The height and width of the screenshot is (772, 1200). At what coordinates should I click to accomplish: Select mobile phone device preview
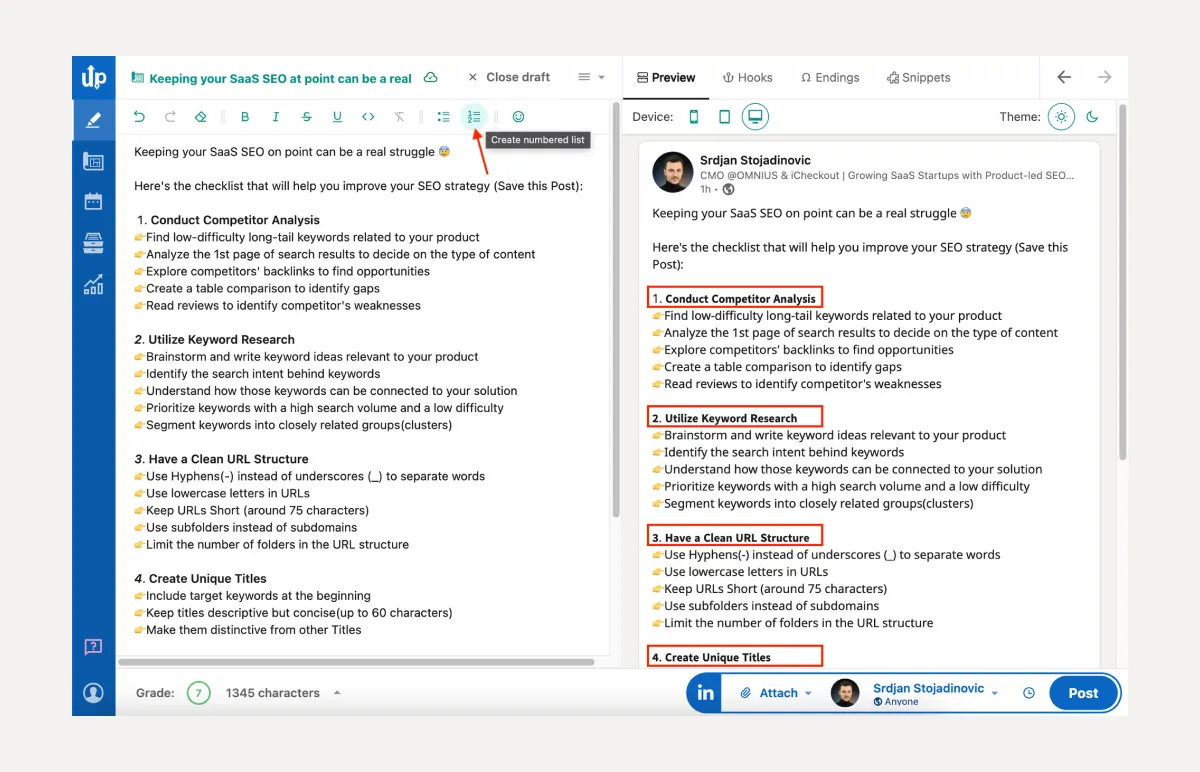694,117
